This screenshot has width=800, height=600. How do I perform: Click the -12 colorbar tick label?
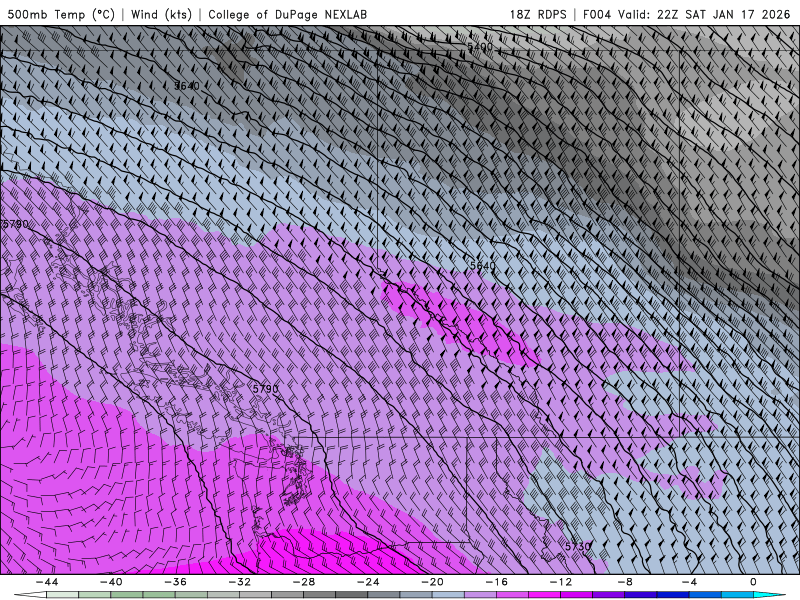click(561, 582)
